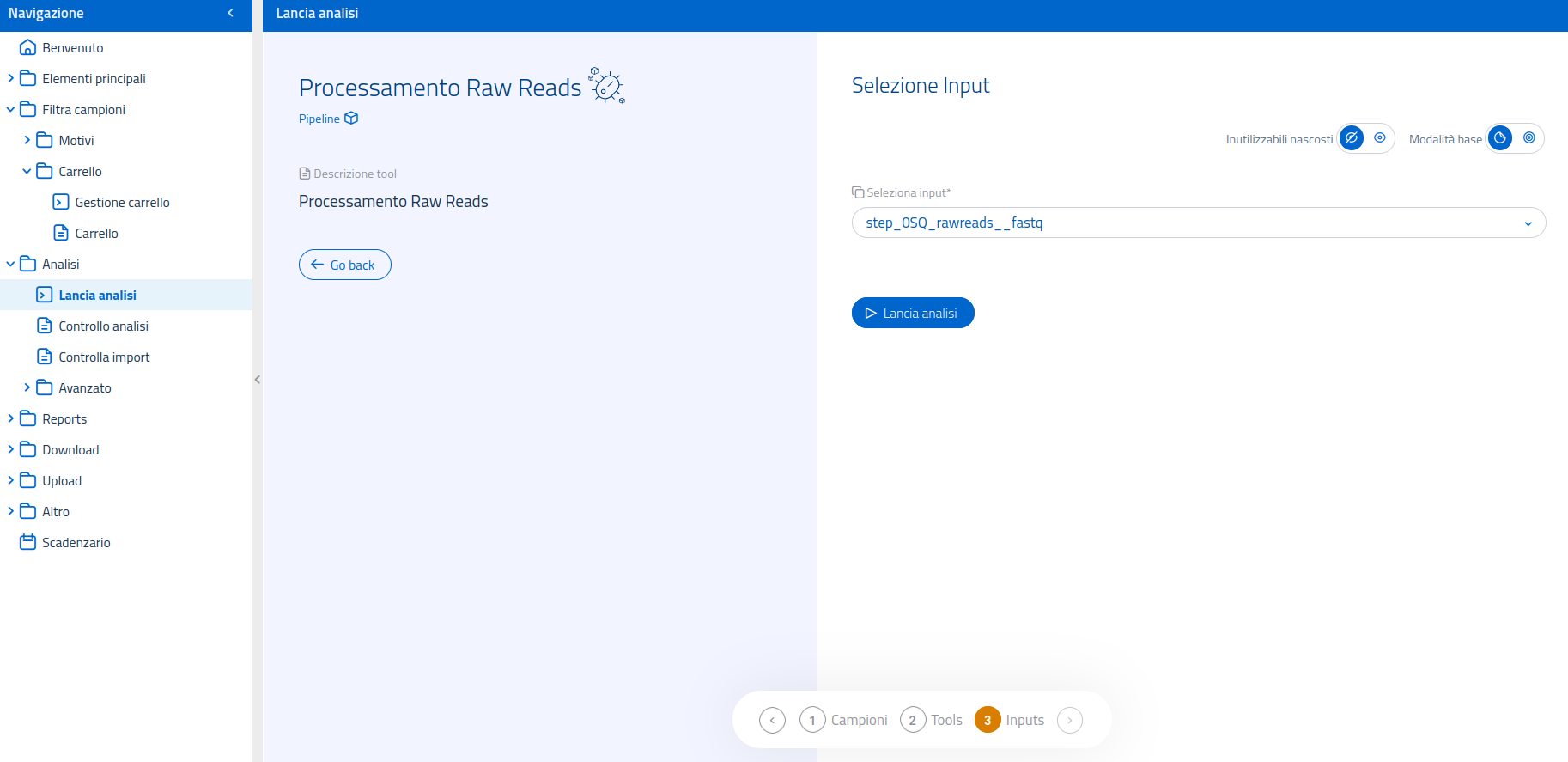Screen dimensions: 1568x762
Task: Click the previous step arrow in stepper
Action: [772, 720]
